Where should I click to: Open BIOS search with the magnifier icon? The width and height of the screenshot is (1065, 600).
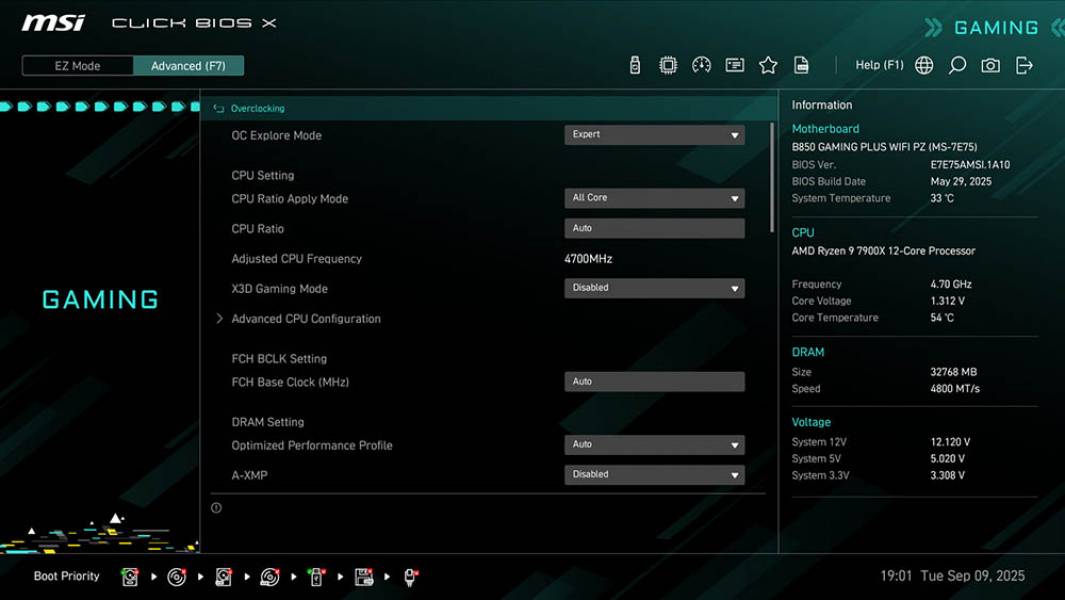pyautogui.click(x=956, y=64)
